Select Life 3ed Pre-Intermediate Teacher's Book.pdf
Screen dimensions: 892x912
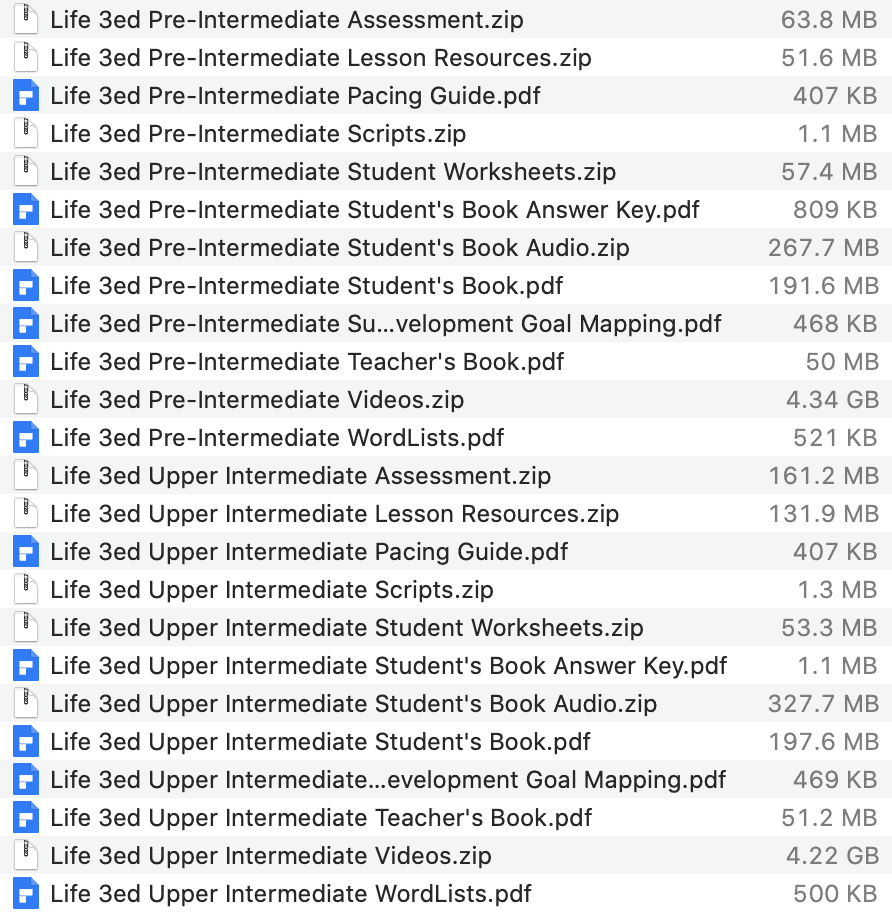click(306, 362)
